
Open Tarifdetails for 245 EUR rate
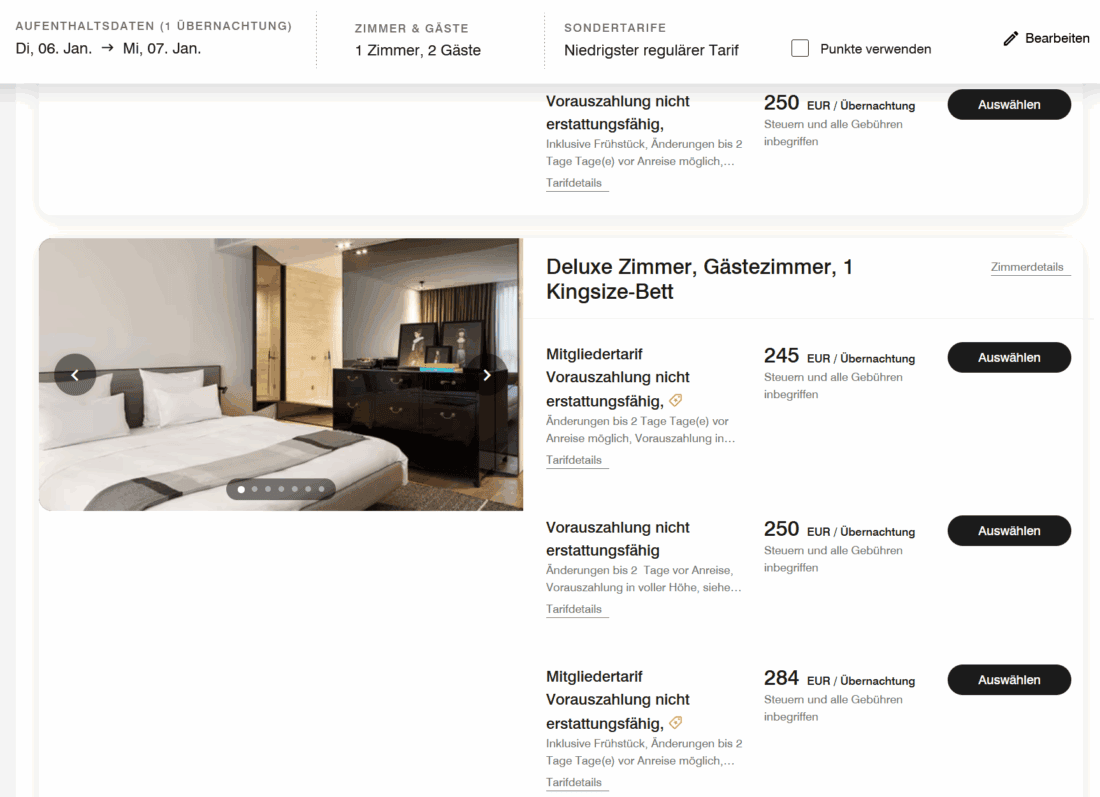(x=574, y=460)
